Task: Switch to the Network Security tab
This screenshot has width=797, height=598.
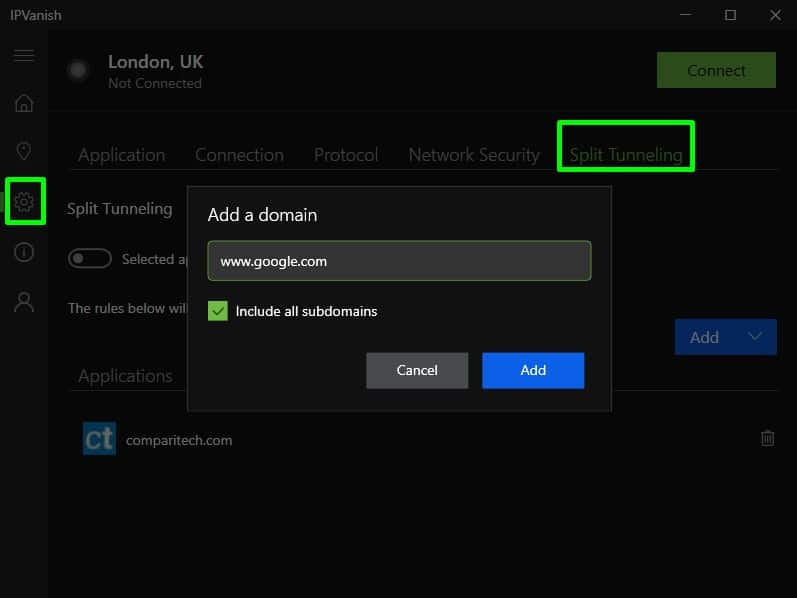Action: [x=474, y=155]
